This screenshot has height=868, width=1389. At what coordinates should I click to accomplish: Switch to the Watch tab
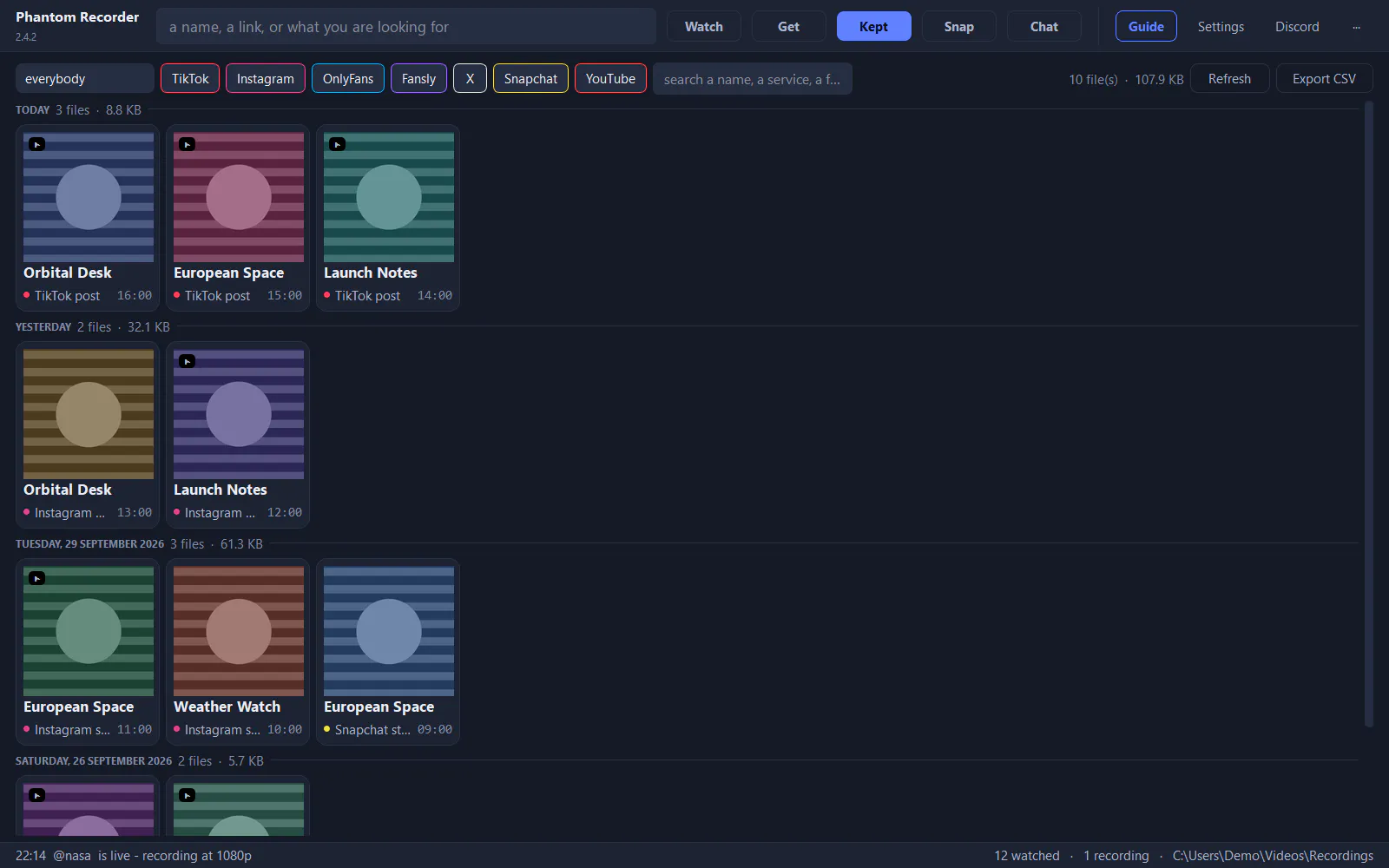pos(704,27)
